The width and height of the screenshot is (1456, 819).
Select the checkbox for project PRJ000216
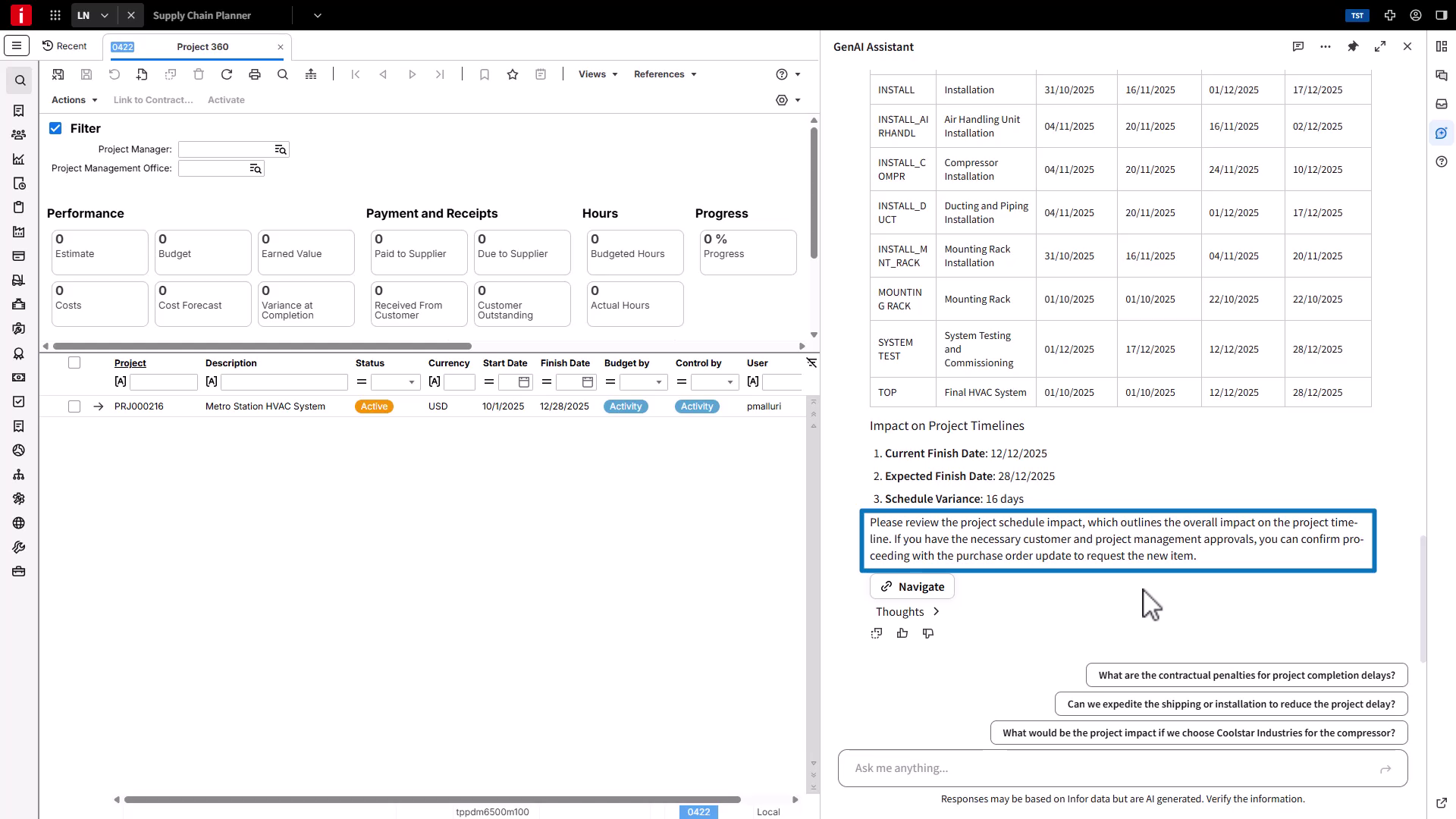tap(74, 406)
